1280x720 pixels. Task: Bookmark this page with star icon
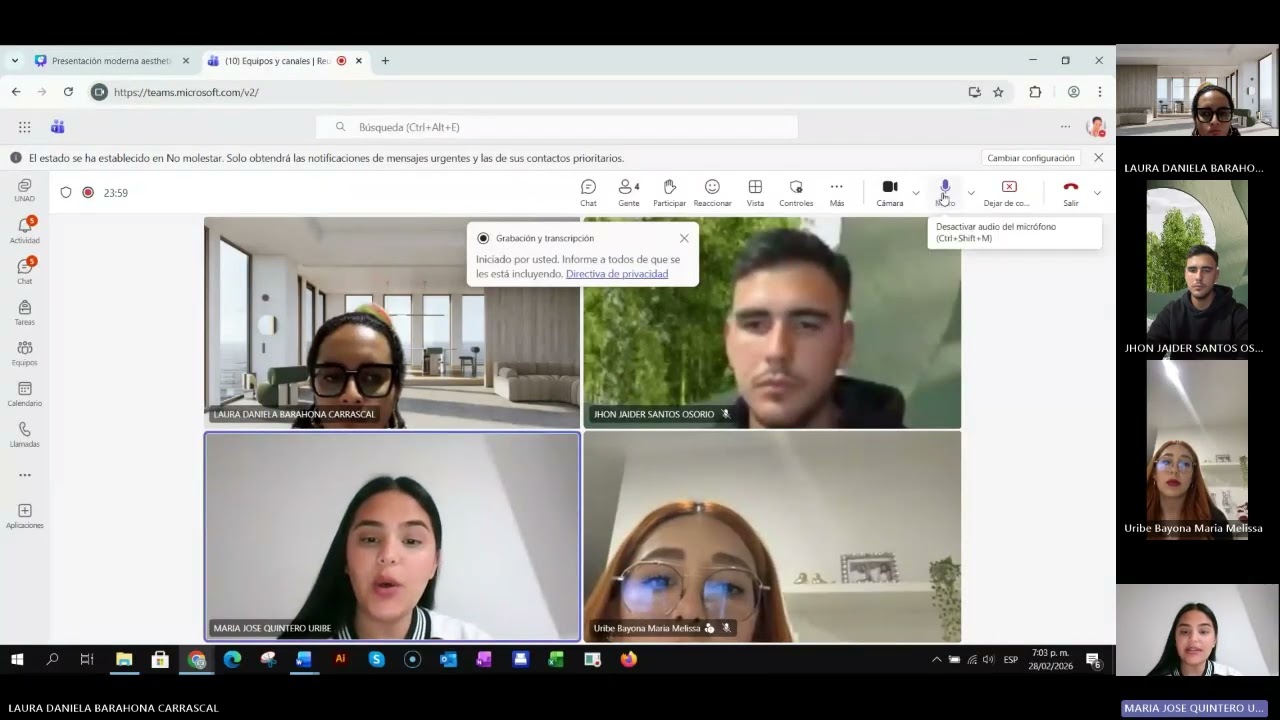(x=998, y=92)
